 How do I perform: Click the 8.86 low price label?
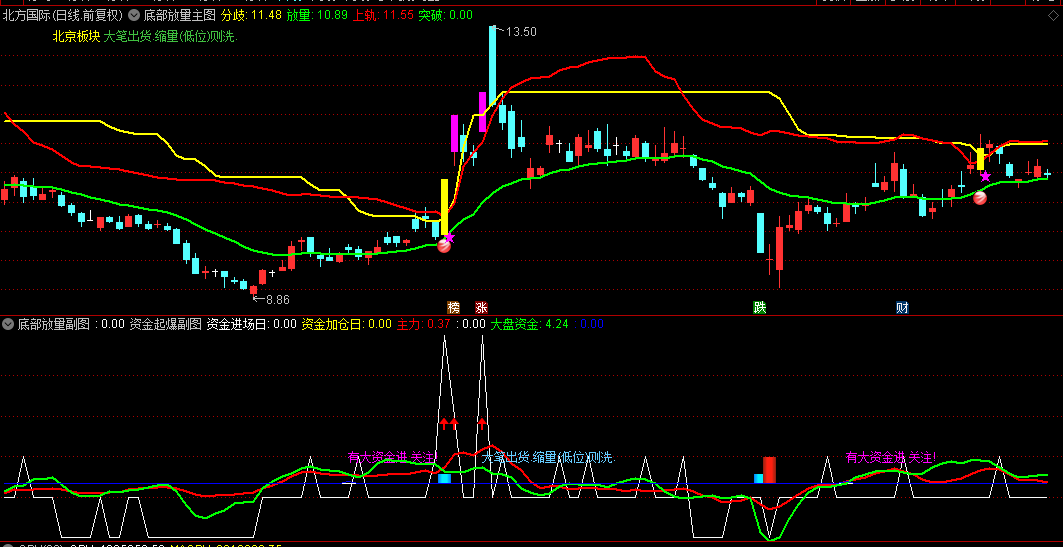tap(277, 298)
